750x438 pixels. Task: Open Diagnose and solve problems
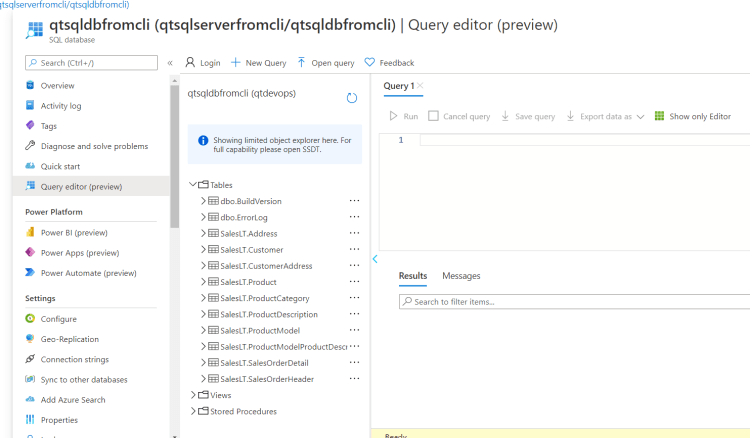[x=87, y=146]
